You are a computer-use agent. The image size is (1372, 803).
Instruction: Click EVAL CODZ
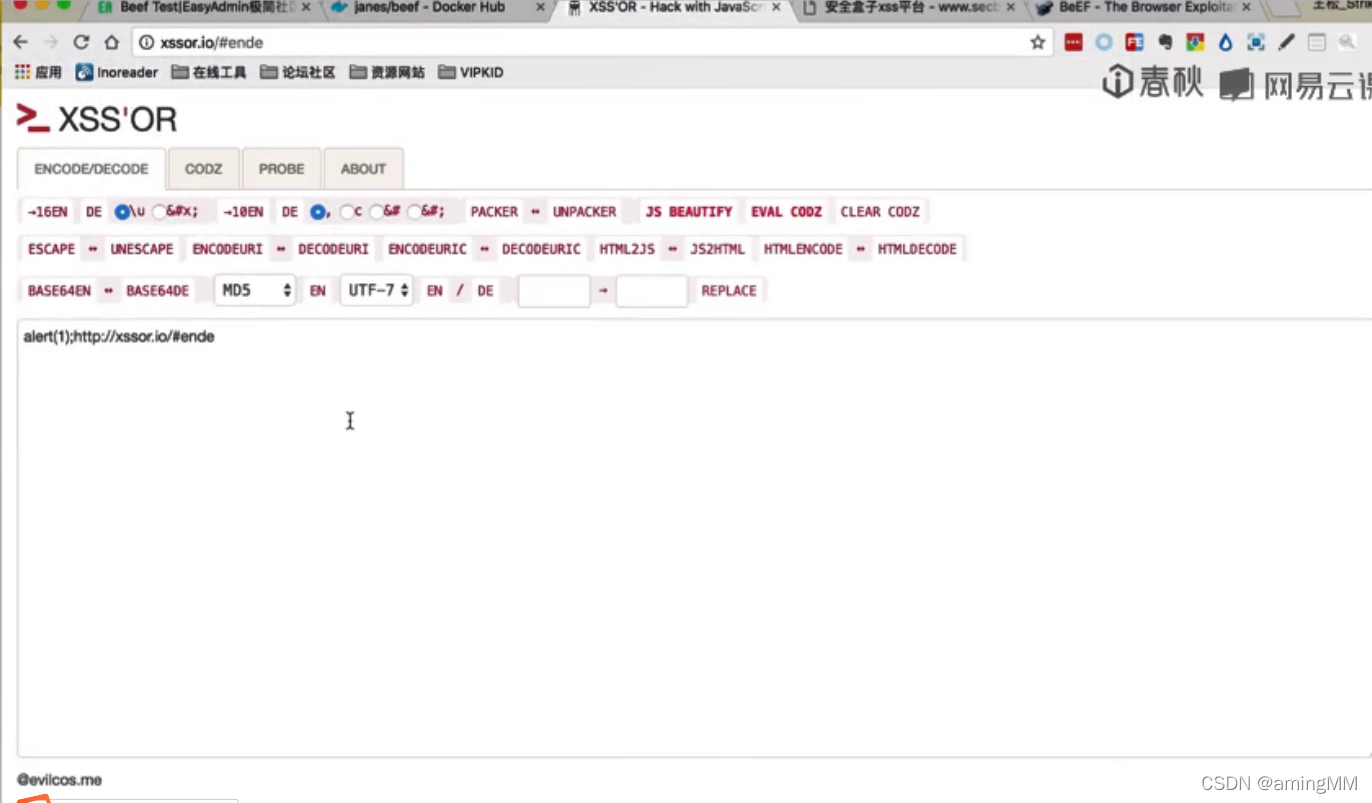pyautogui.click(x=787, y=212)
